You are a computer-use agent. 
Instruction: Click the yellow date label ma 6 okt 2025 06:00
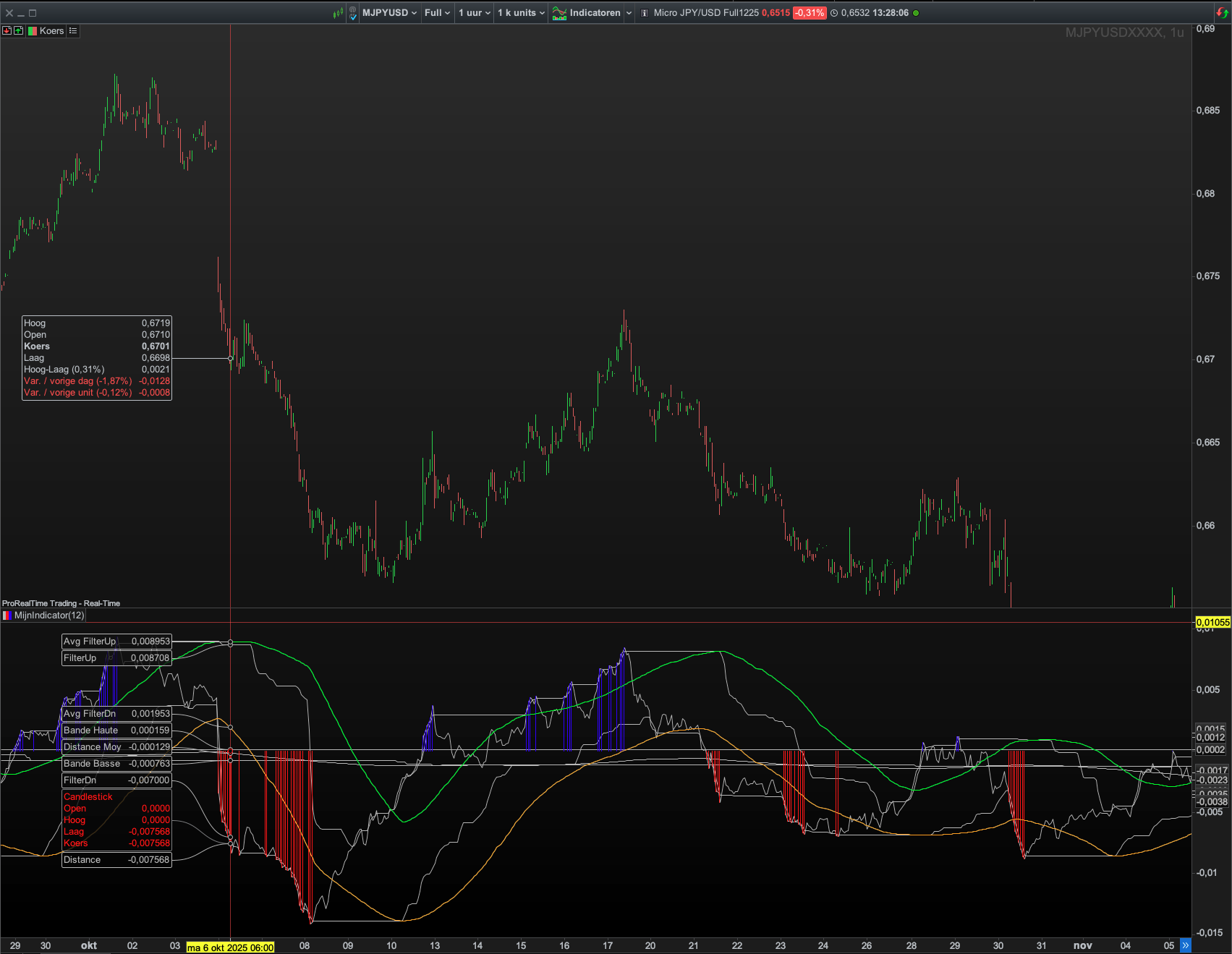coord(230,947)
